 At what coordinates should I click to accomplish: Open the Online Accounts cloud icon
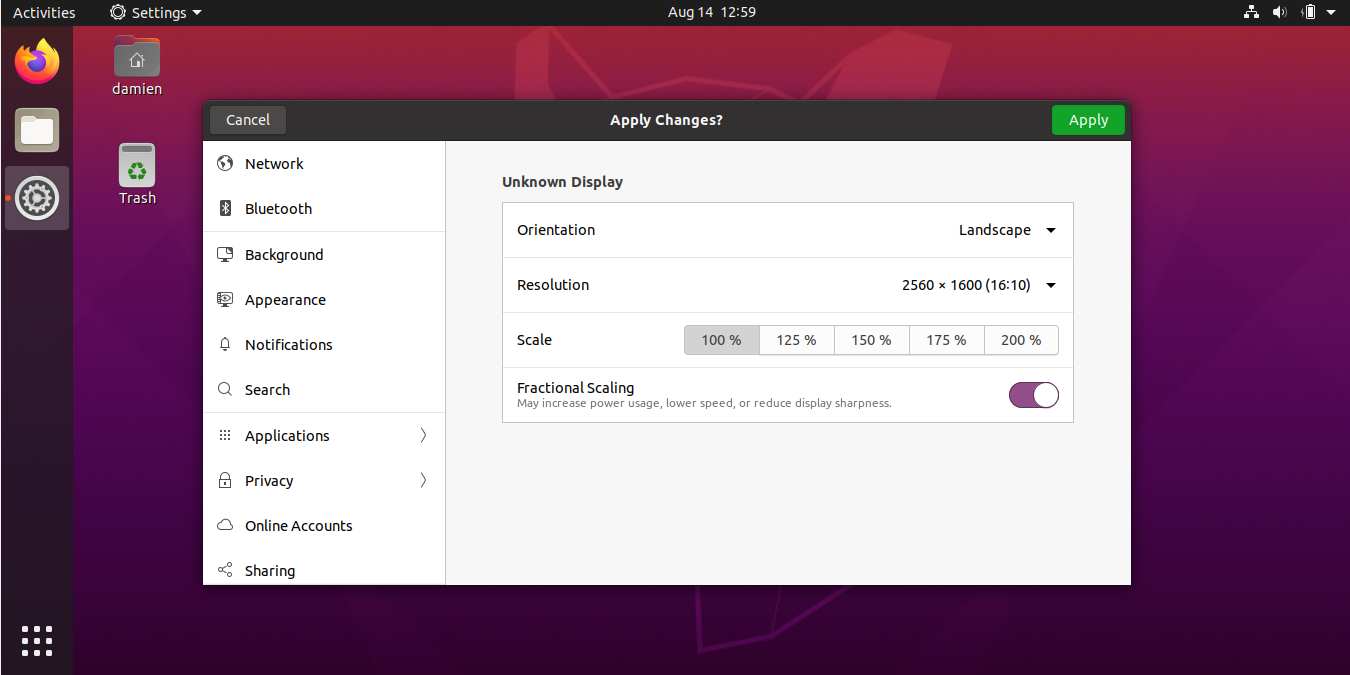click(x=225, y=525)
